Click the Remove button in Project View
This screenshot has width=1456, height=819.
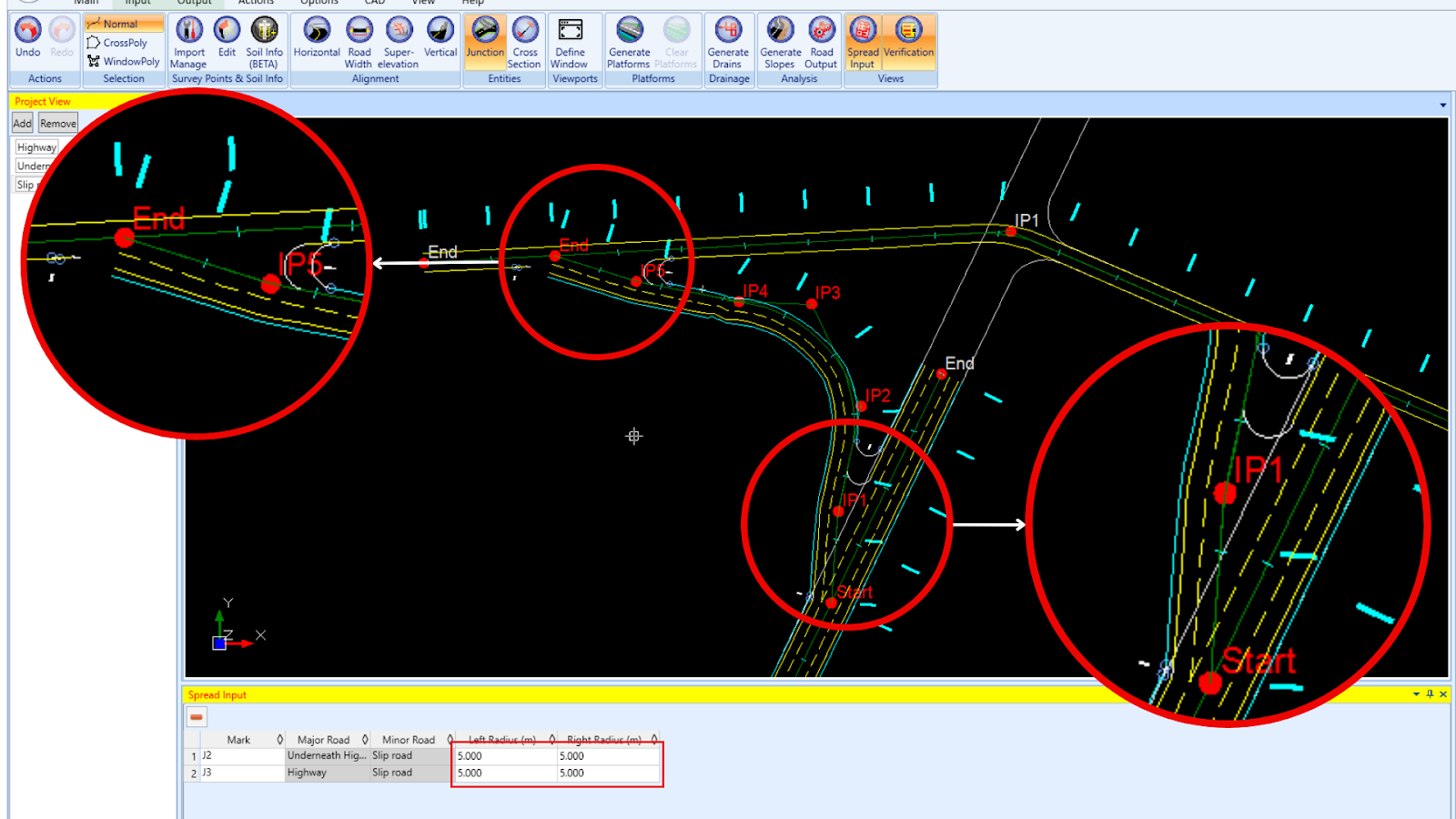[58, 124]
